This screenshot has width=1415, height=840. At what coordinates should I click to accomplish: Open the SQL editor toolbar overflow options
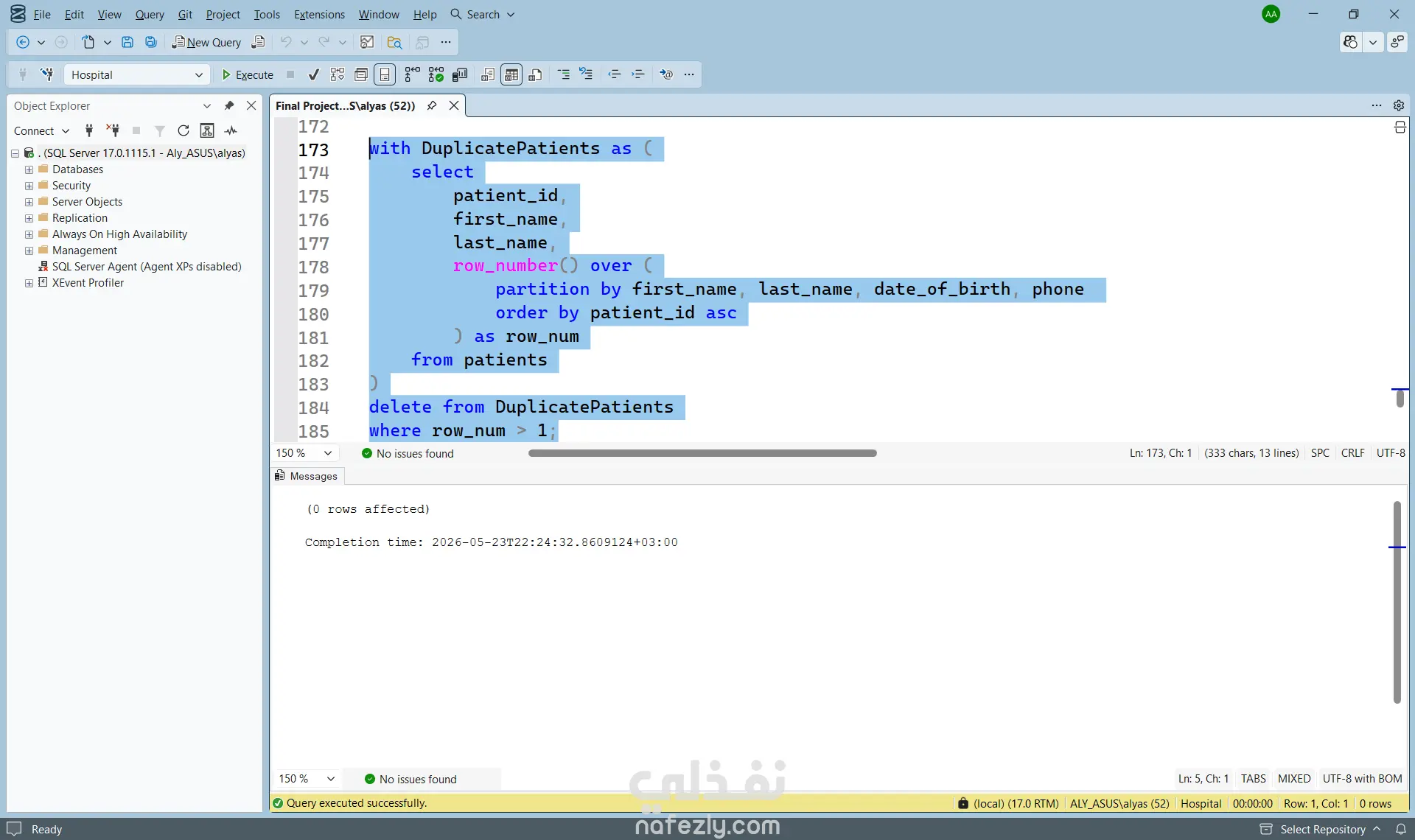689,74
